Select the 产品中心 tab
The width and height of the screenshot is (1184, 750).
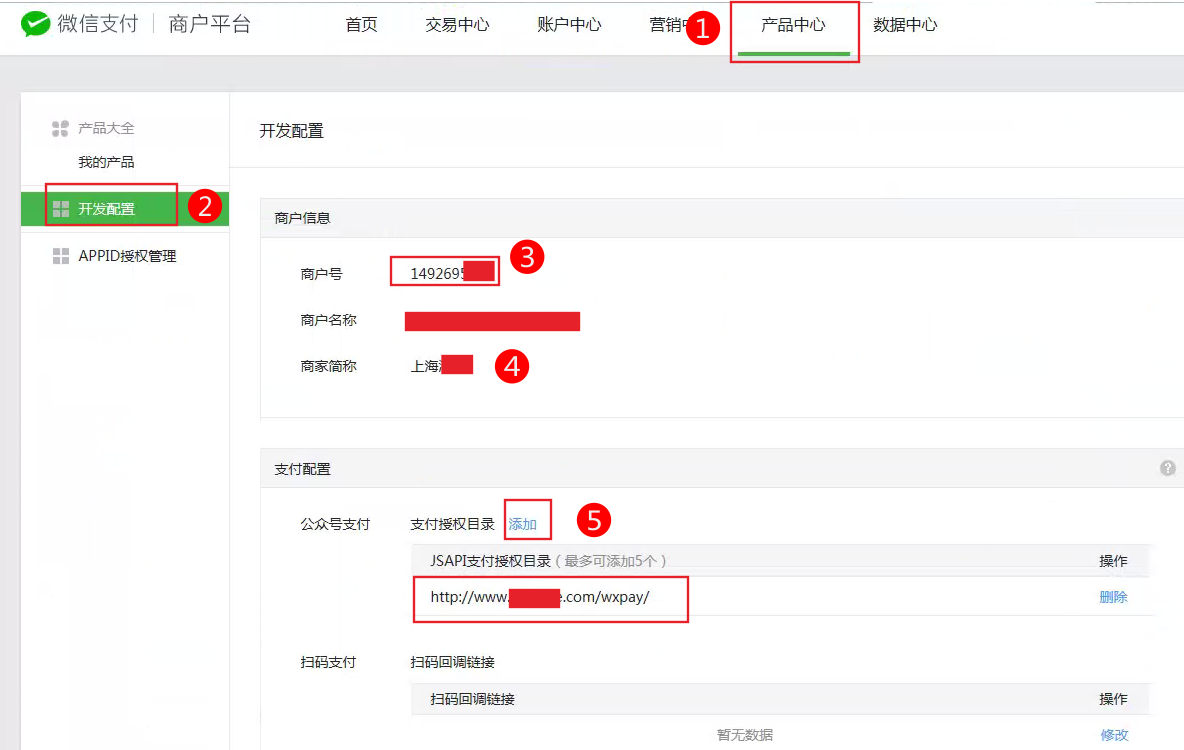pyautogui.click(x=793, y=25)
